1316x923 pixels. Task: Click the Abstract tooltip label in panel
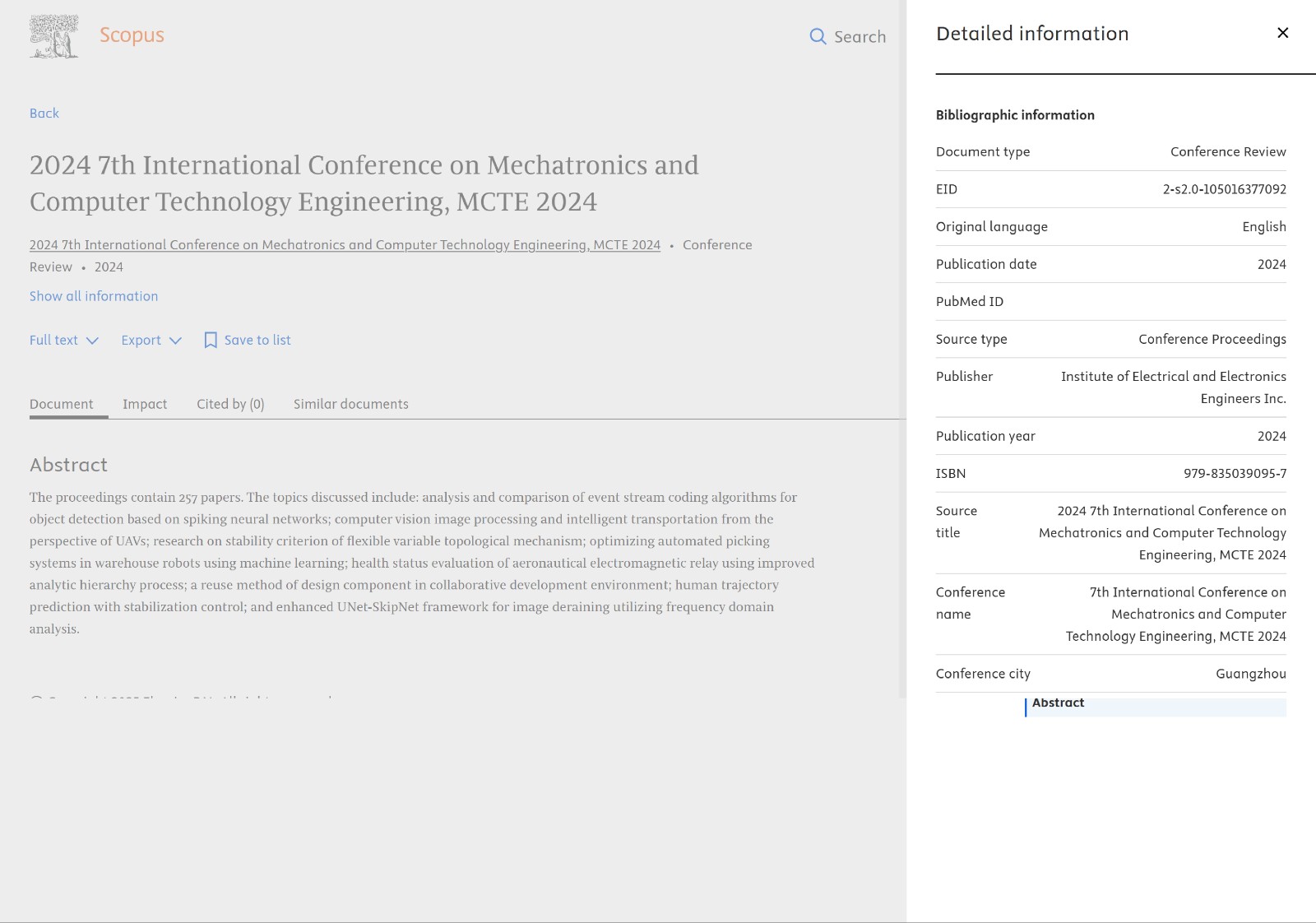(1058, 703)
